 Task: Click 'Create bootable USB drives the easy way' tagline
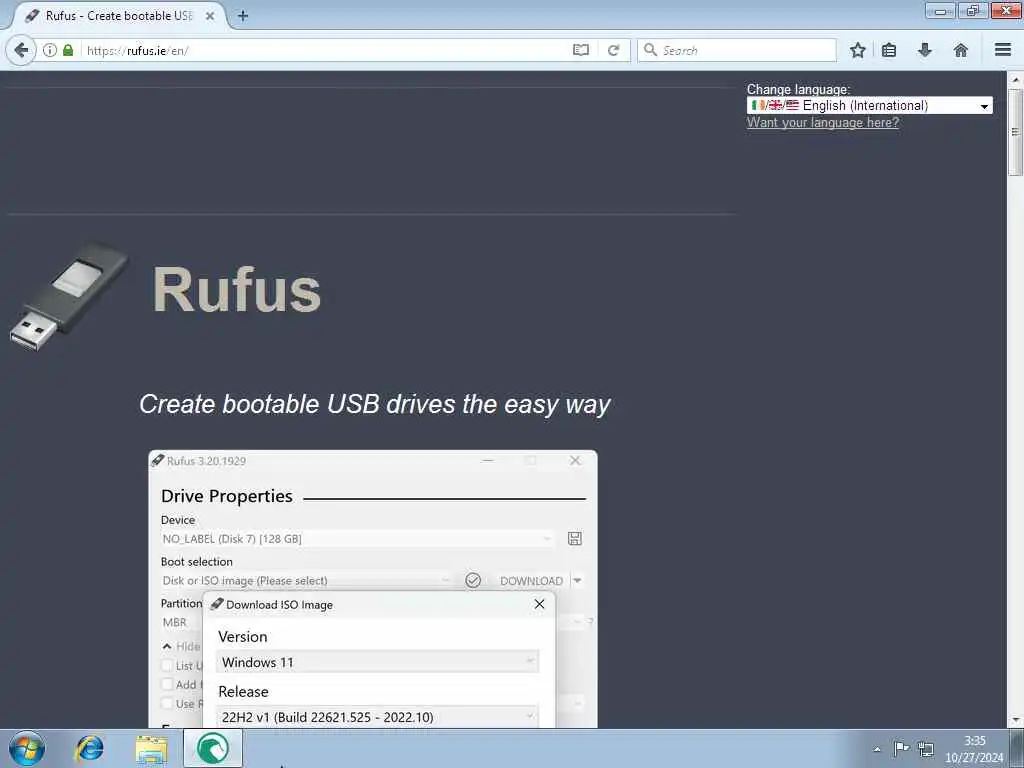coord(375,404)
